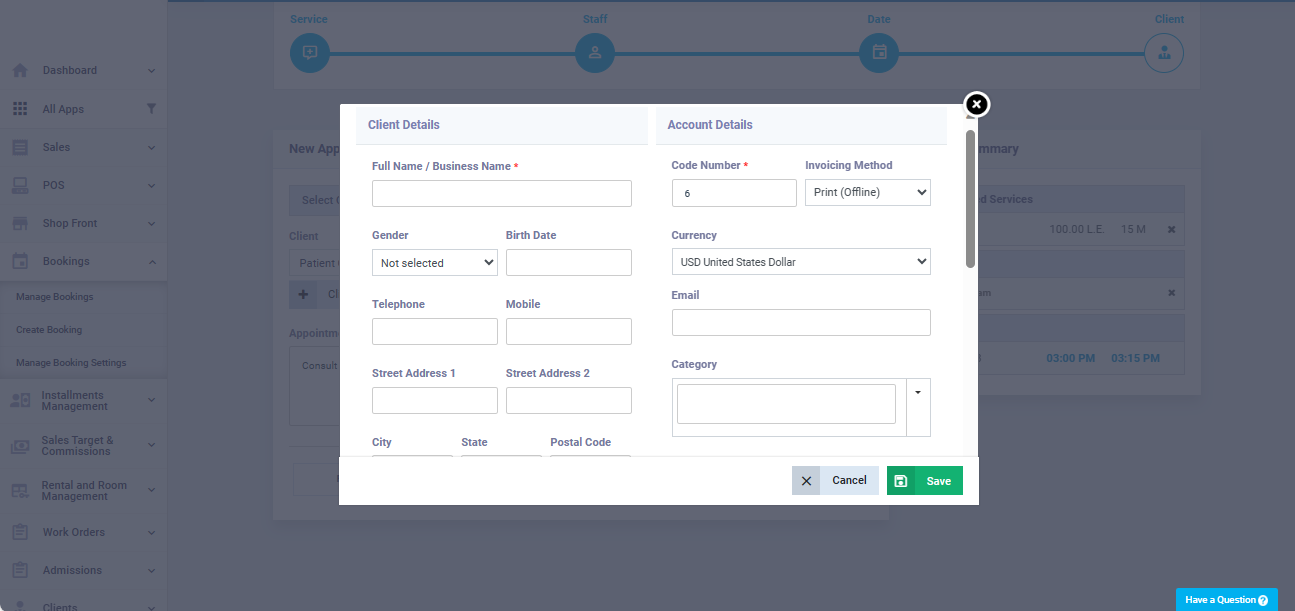Click the Cancel button
This screenshot has height=611, width=1295.
[835, 481]
